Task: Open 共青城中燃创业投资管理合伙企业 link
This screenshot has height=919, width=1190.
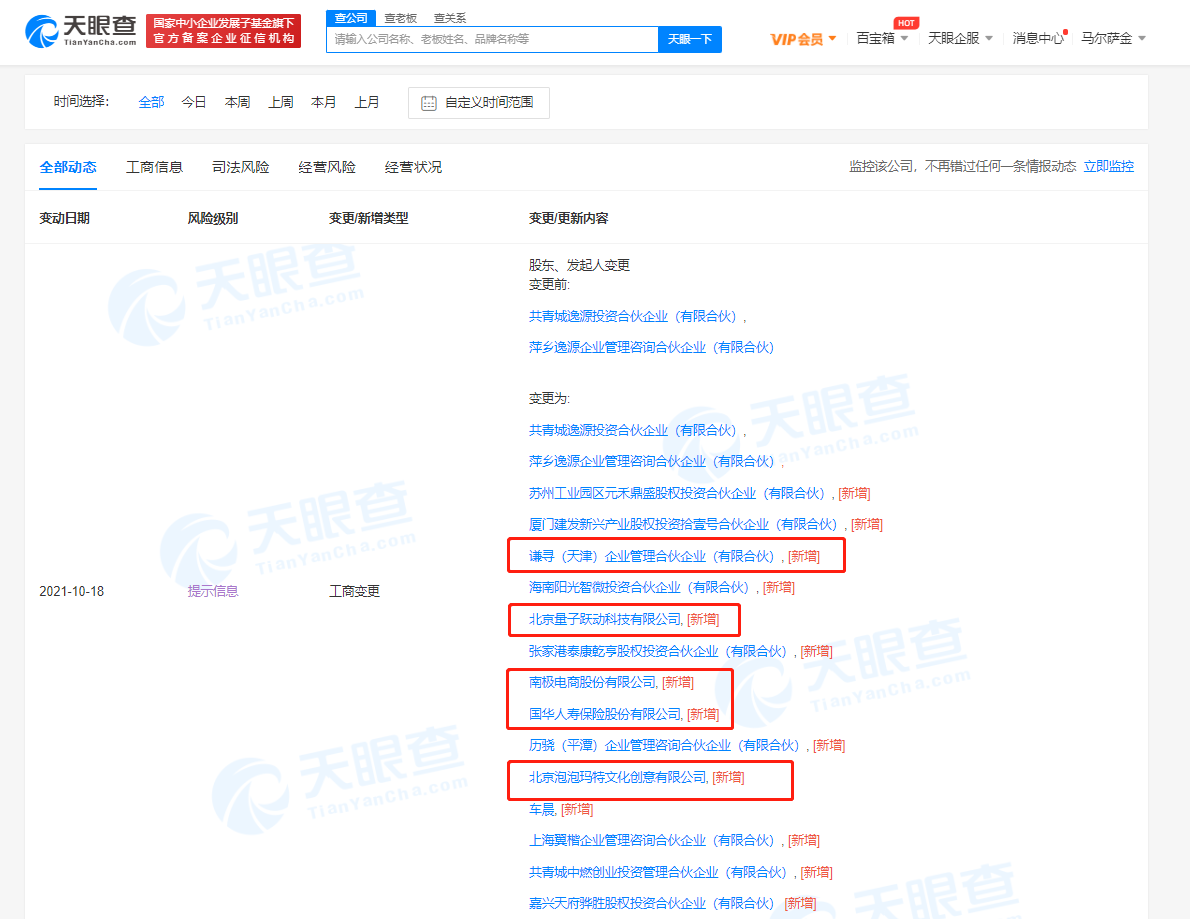Action: point(658,872)
